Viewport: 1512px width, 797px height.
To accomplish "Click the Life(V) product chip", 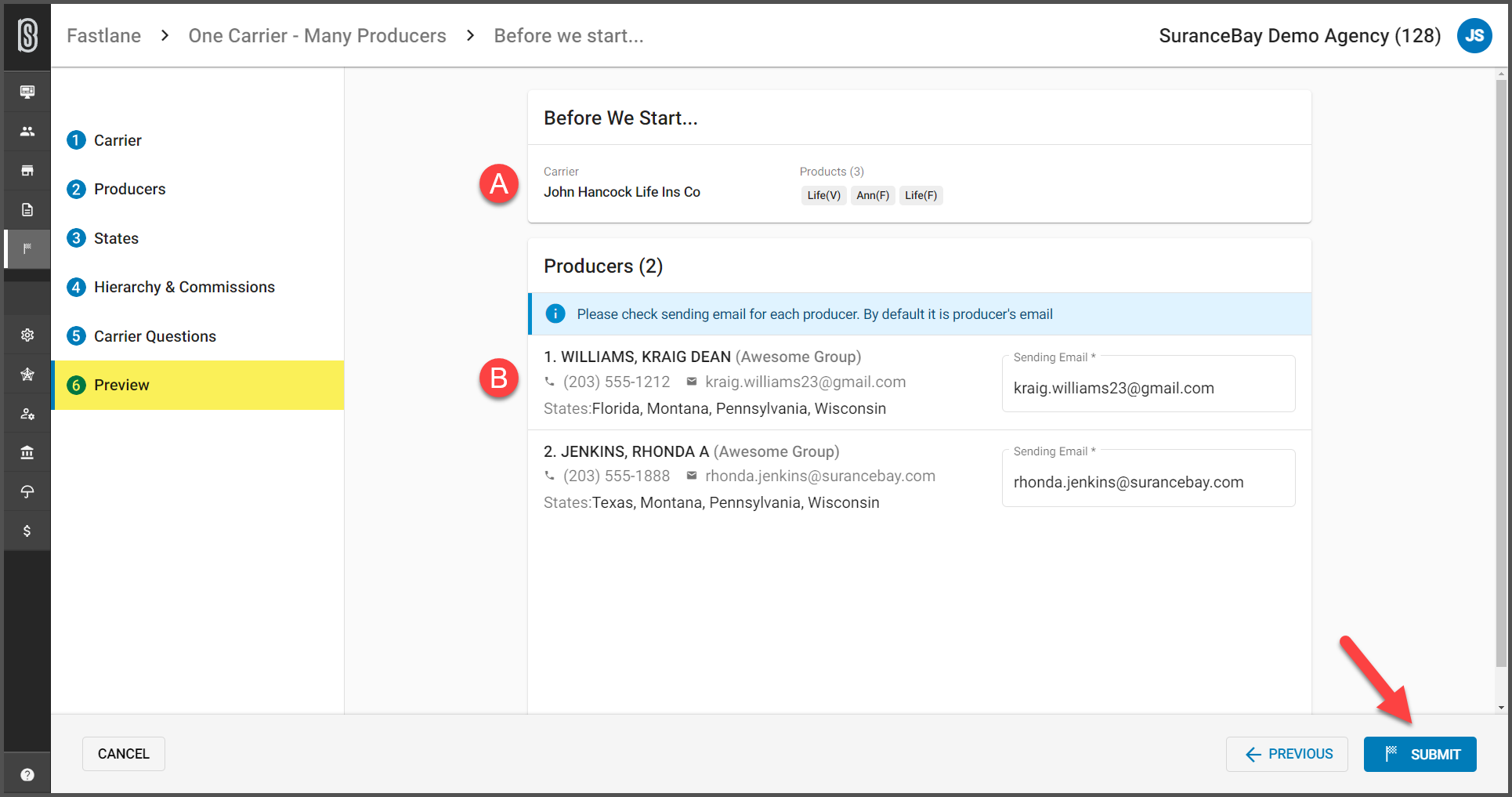I will click(824, 195).
